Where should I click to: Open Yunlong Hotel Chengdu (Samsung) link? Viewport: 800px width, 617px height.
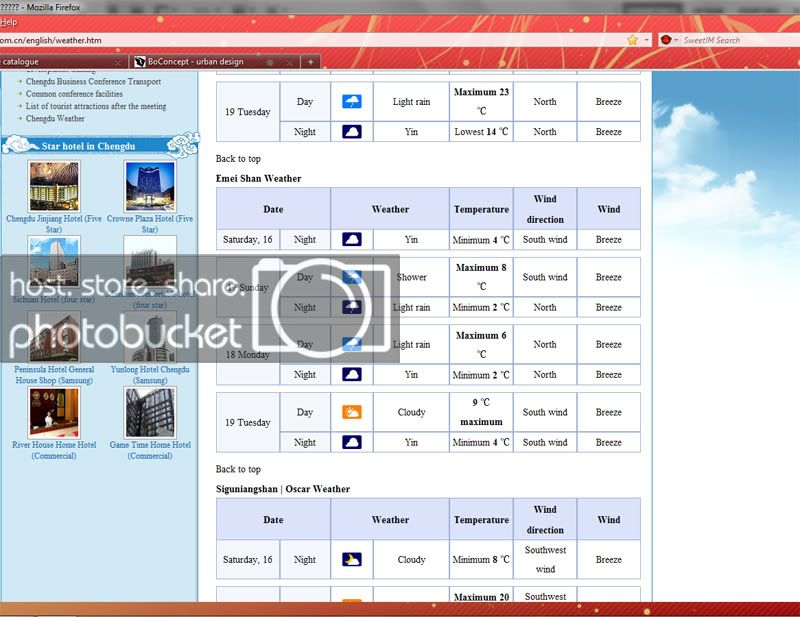pos(150,375)
